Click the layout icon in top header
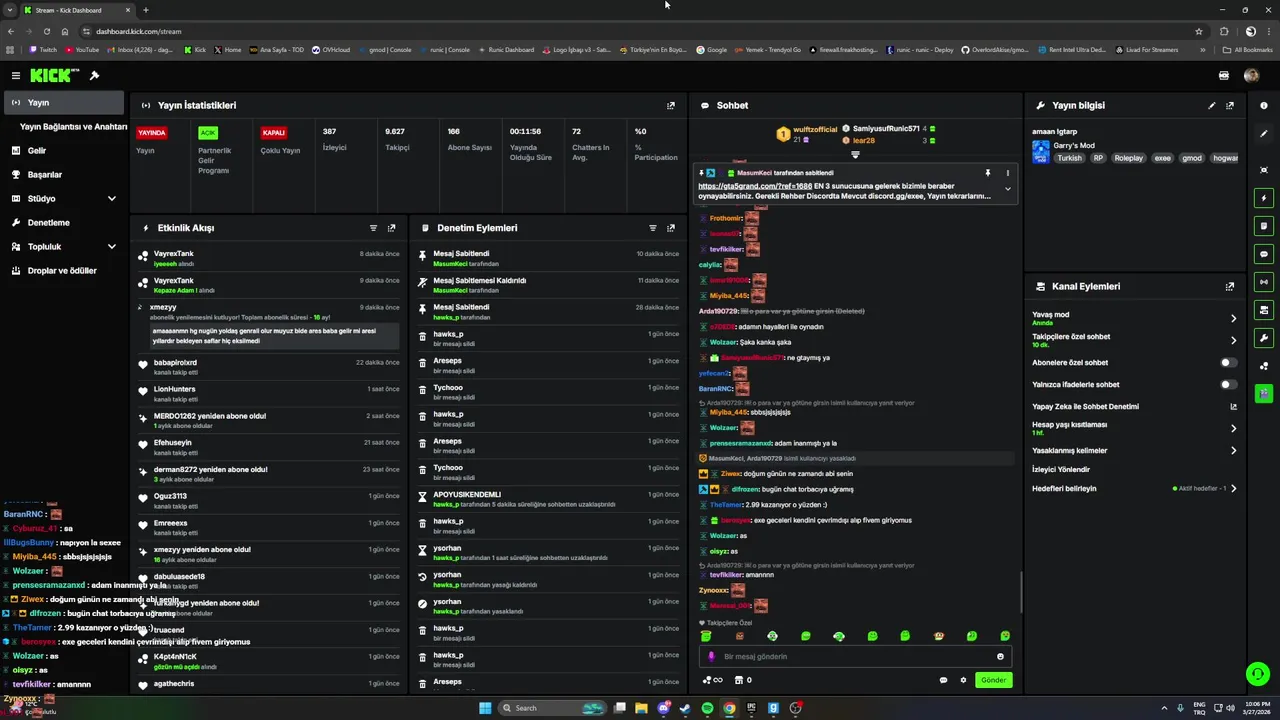 pyautogui.click(x=1224, y=75)
